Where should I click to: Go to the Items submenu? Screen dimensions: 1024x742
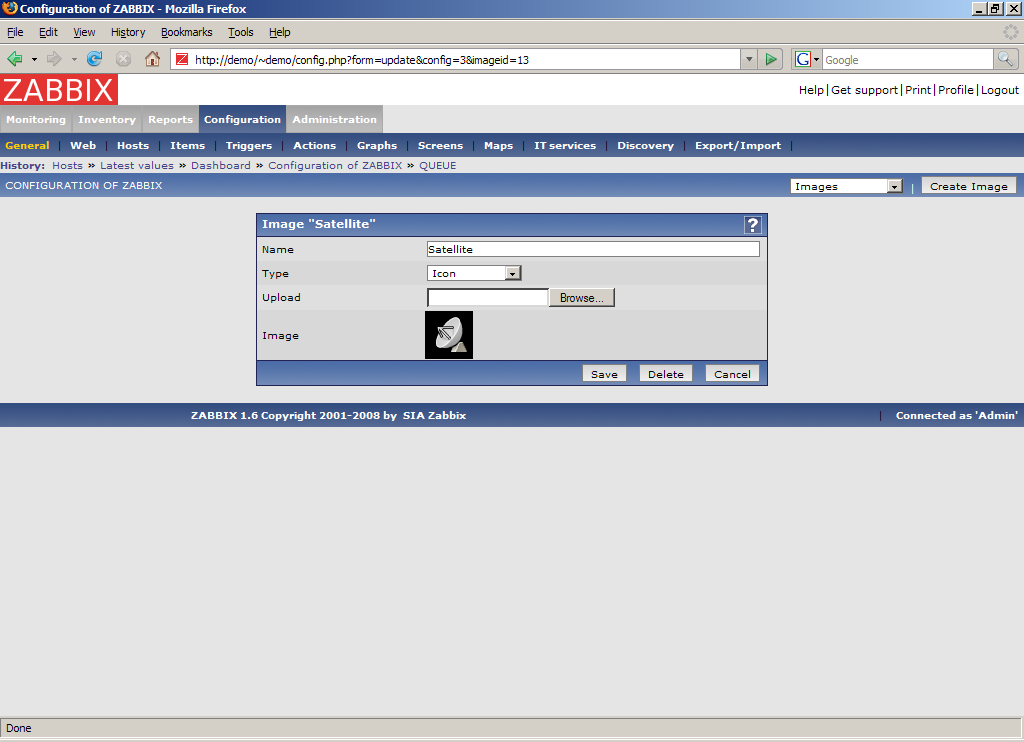point(187,146)
